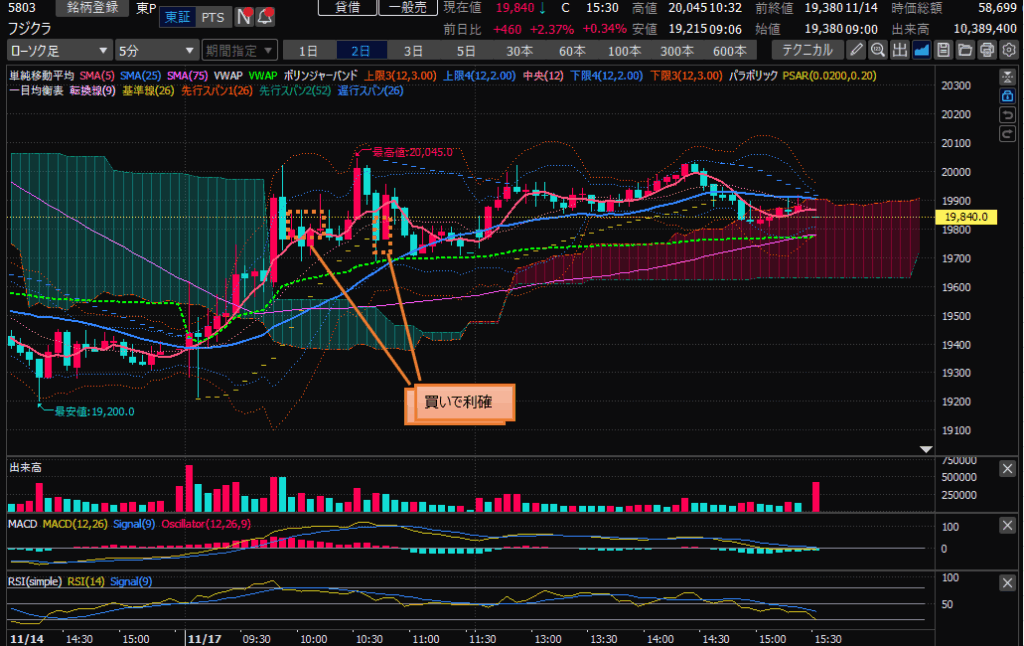Viewport: 1024px width, 646px height.
Task: Open the news N icon
Action: pyautogui.click(x=243, y=17)
